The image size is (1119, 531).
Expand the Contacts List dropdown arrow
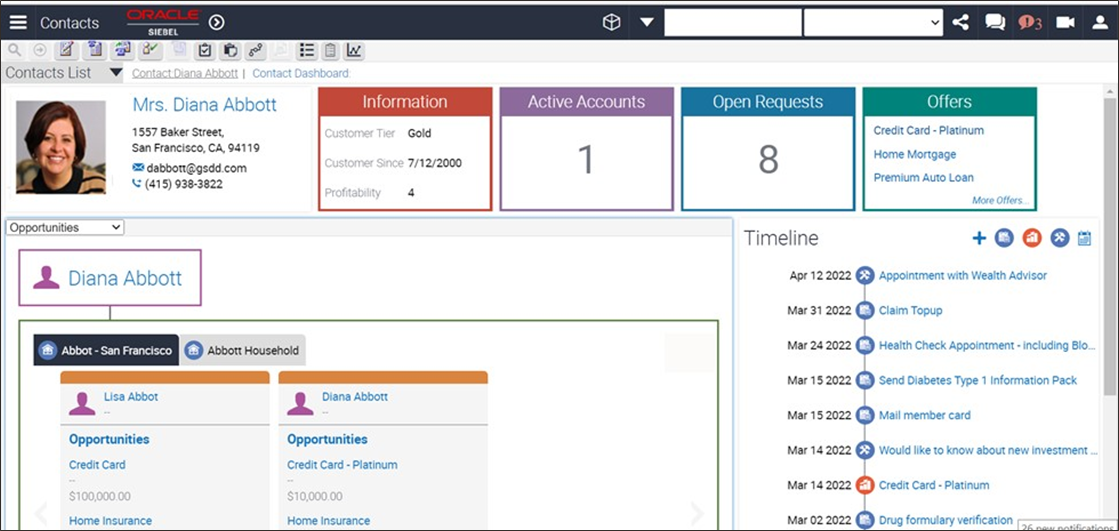pyautogui.click(x=116, y=73)
